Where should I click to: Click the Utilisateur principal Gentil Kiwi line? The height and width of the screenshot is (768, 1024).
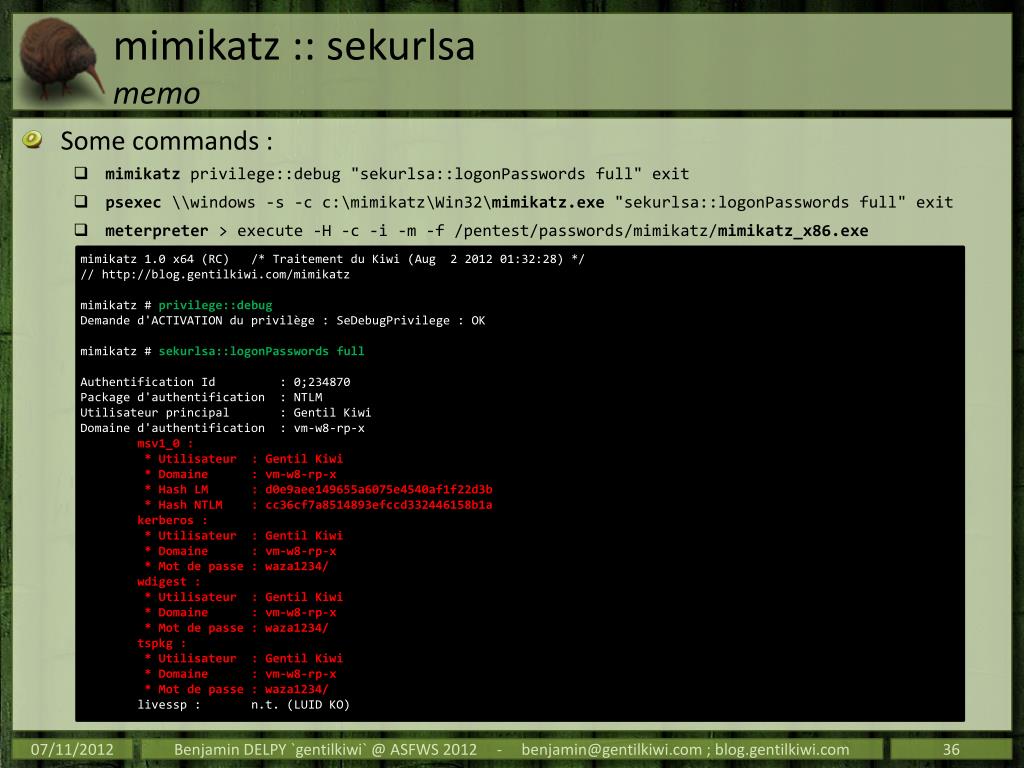[x=225, y=413]
